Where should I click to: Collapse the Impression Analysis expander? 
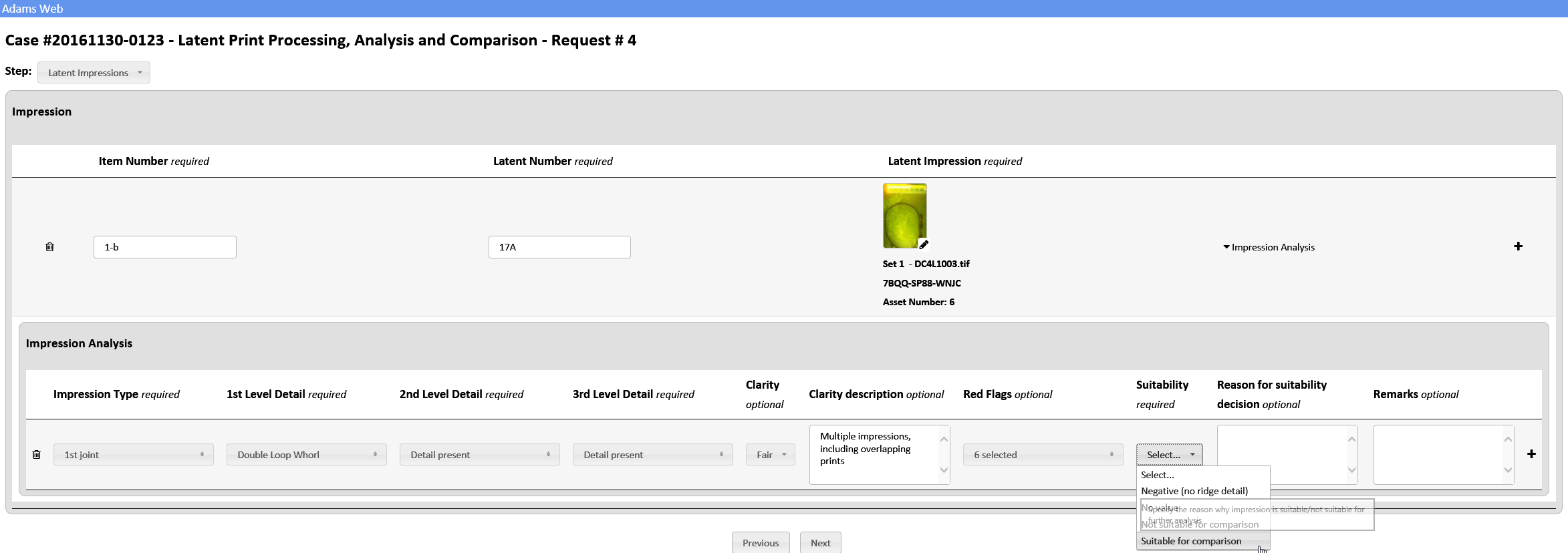pyautogui.click(x=1268, y=247)
